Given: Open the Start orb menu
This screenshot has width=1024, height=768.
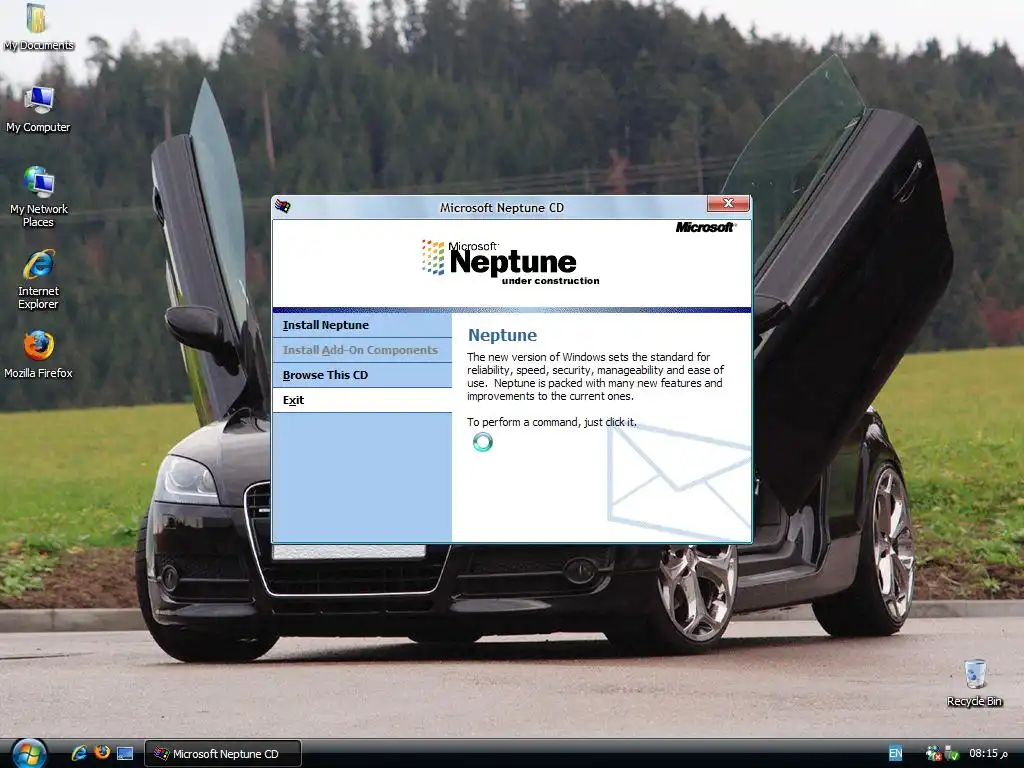Looking at the screenshot, I should pos(29,754).
